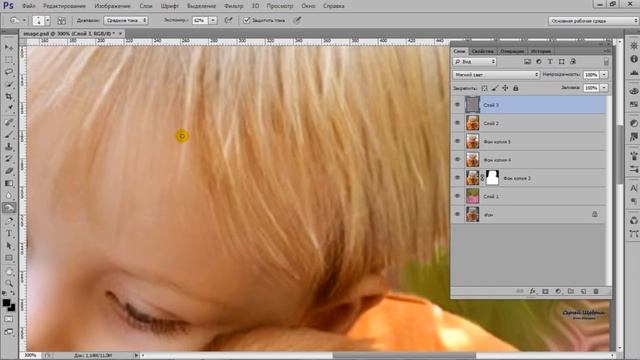This screenshot has width=640, height=360.
Task: Select the Clone Stamp tool
Action: (9, 146)
